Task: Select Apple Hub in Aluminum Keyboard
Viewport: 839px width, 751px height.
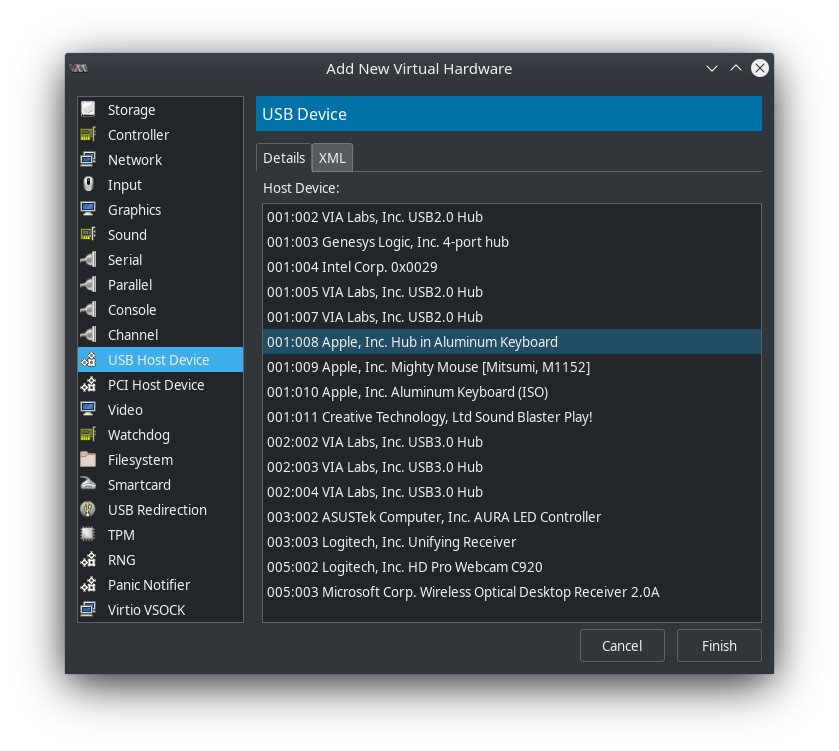Action: (512, 342)
